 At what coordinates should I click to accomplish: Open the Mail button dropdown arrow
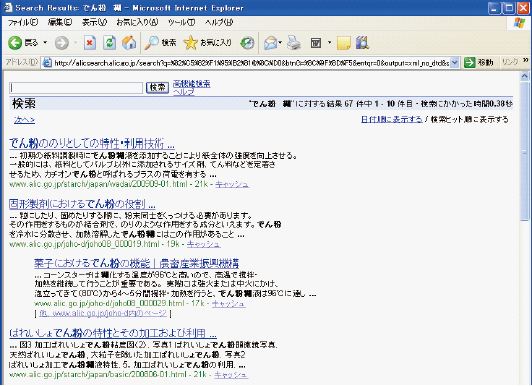[280, 43]
